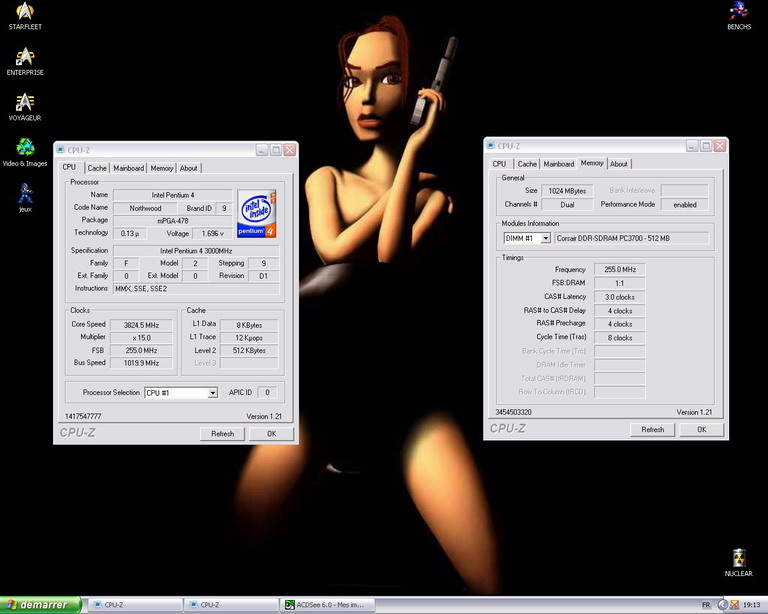Viewport: 768px width, 614px height.
Task: Click the memory Frequency 255.0 MHz field
Action: click(x=620, y=269)
